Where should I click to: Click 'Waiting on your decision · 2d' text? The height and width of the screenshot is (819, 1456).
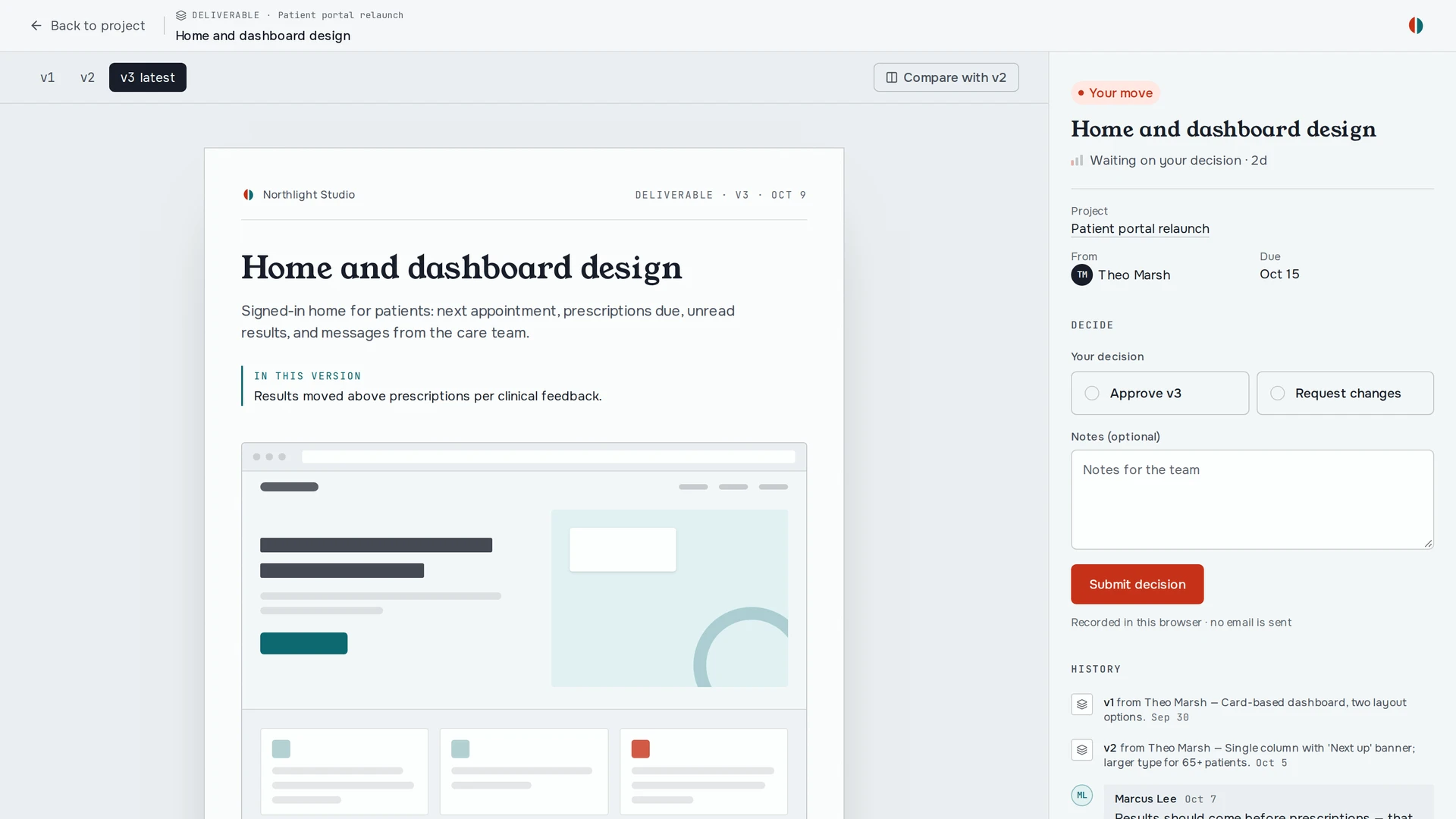coord(1178,161)
